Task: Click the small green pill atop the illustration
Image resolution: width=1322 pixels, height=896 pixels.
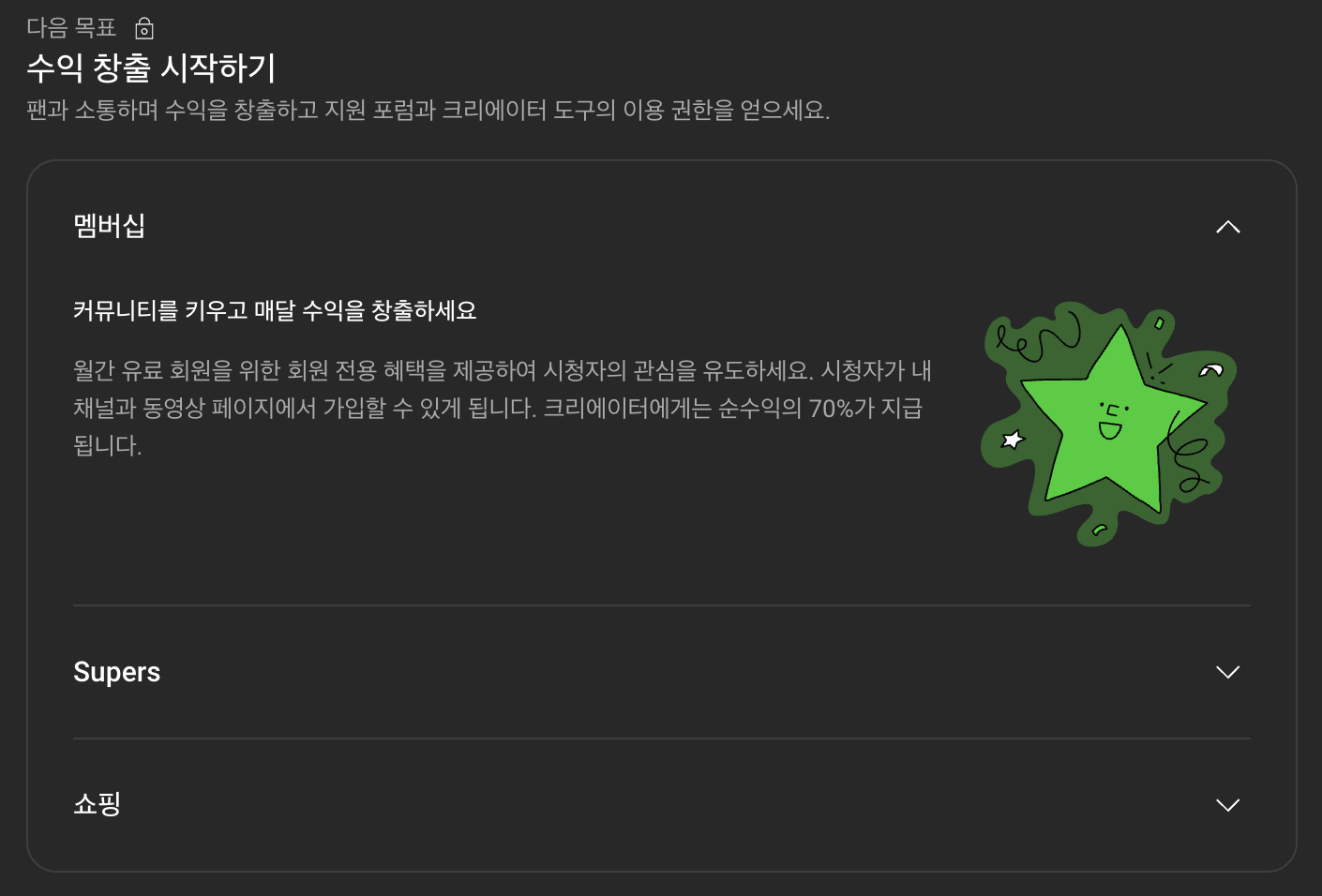Action: pyautogui.click(x=1159, y=322)
